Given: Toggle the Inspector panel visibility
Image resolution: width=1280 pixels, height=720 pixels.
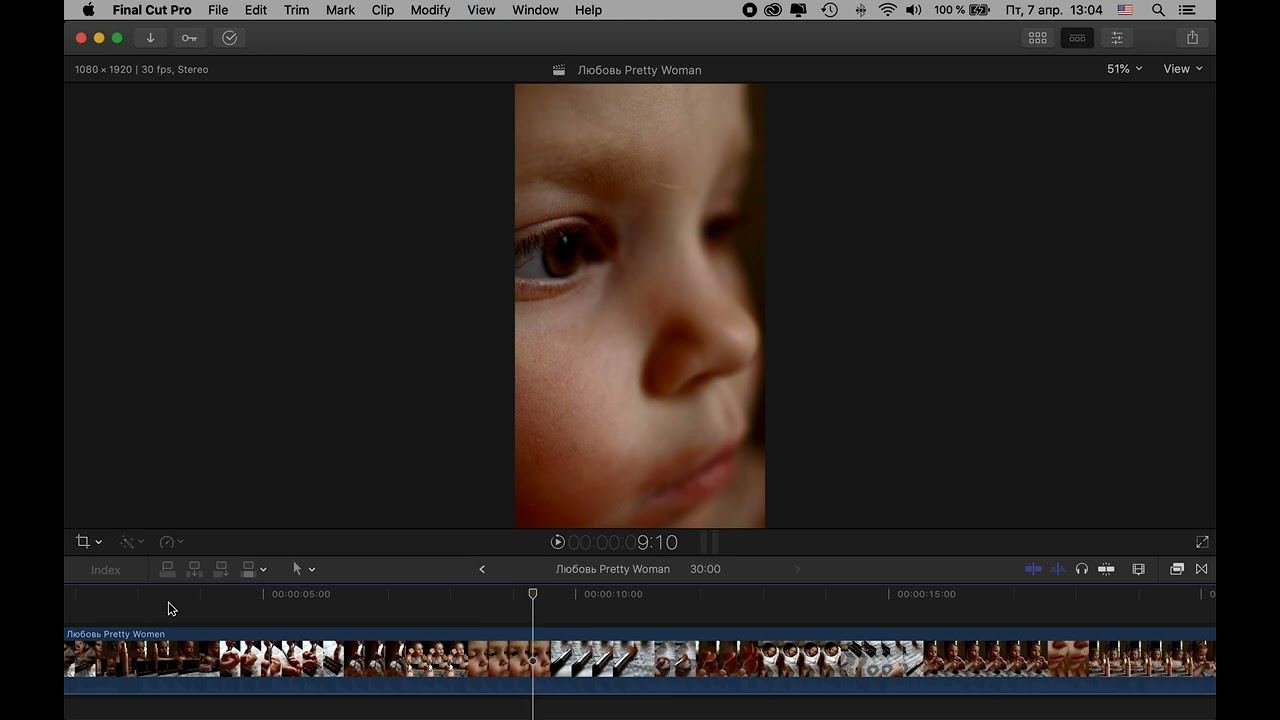Looking at the screenshot, I should tap(1117, 38).
